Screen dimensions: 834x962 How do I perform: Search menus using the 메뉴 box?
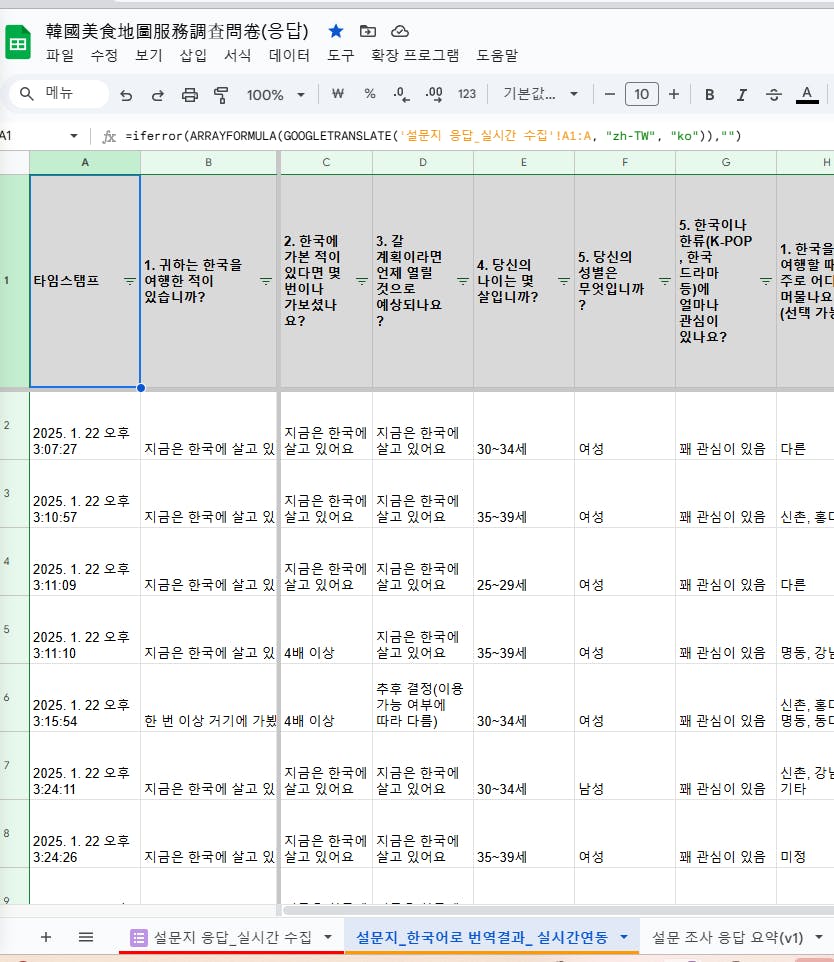[59, 93]
